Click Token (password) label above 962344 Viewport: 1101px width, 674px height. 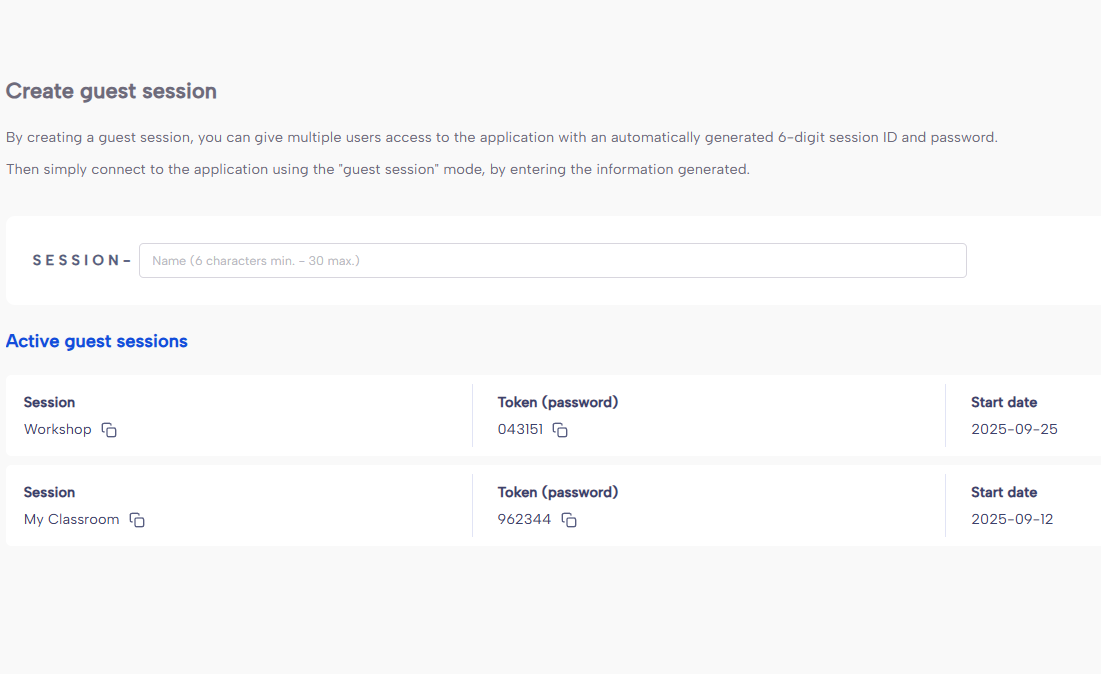(558, 492)
